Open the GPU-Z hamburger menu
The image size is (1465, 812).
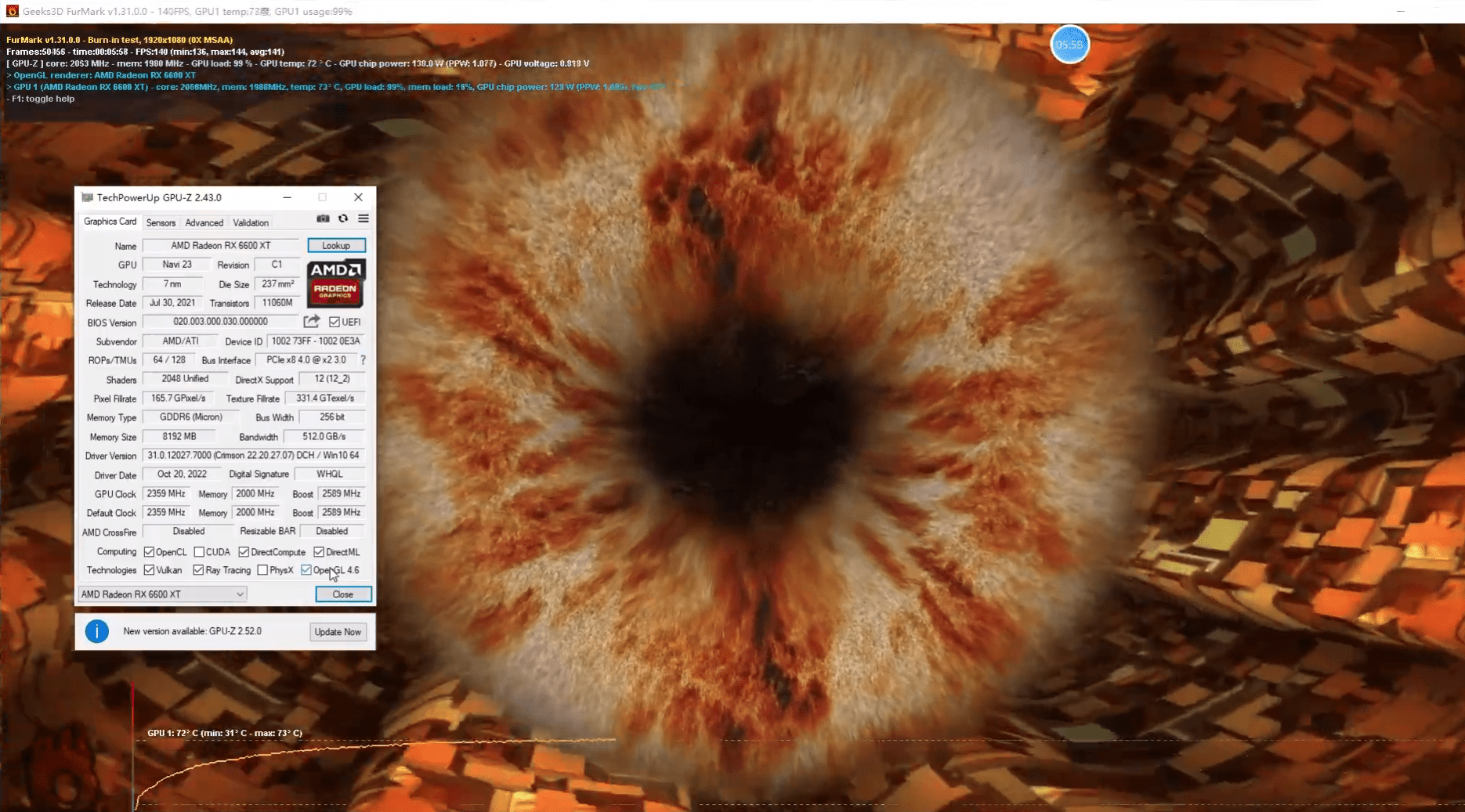tap(364, 218)
